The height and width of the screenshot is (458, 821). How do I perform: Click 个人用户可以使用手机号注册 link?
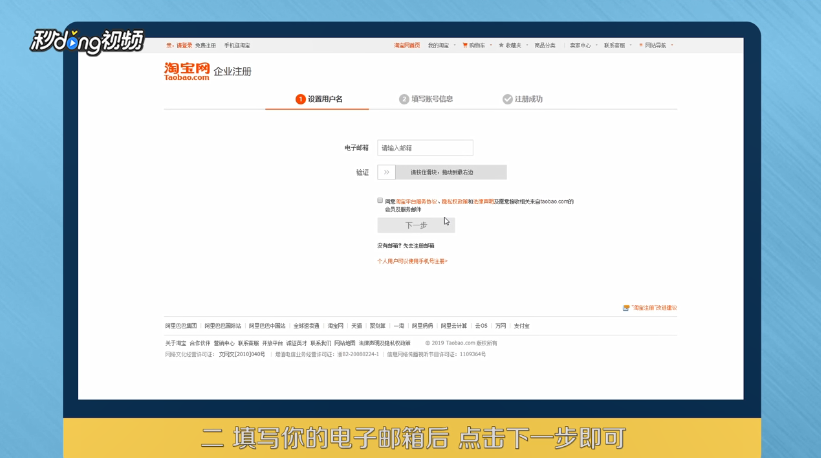pyautogui.click(x=413, y=261)
